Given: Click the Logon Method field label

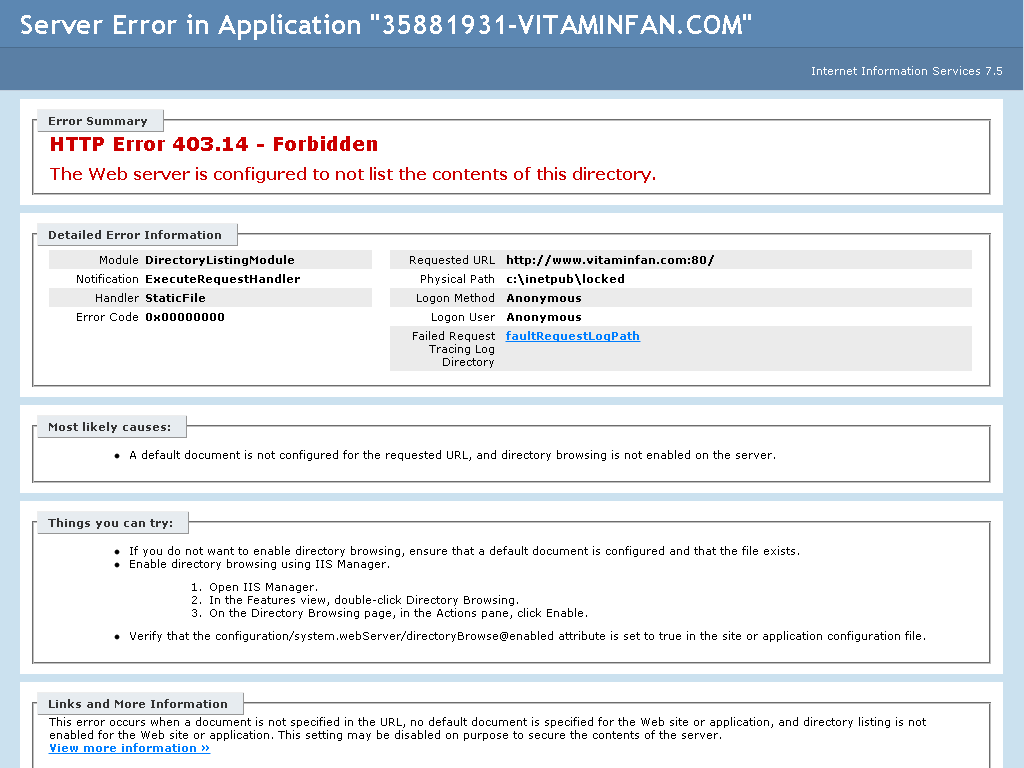Looking at the screenshot, I should tap(455, 298).
